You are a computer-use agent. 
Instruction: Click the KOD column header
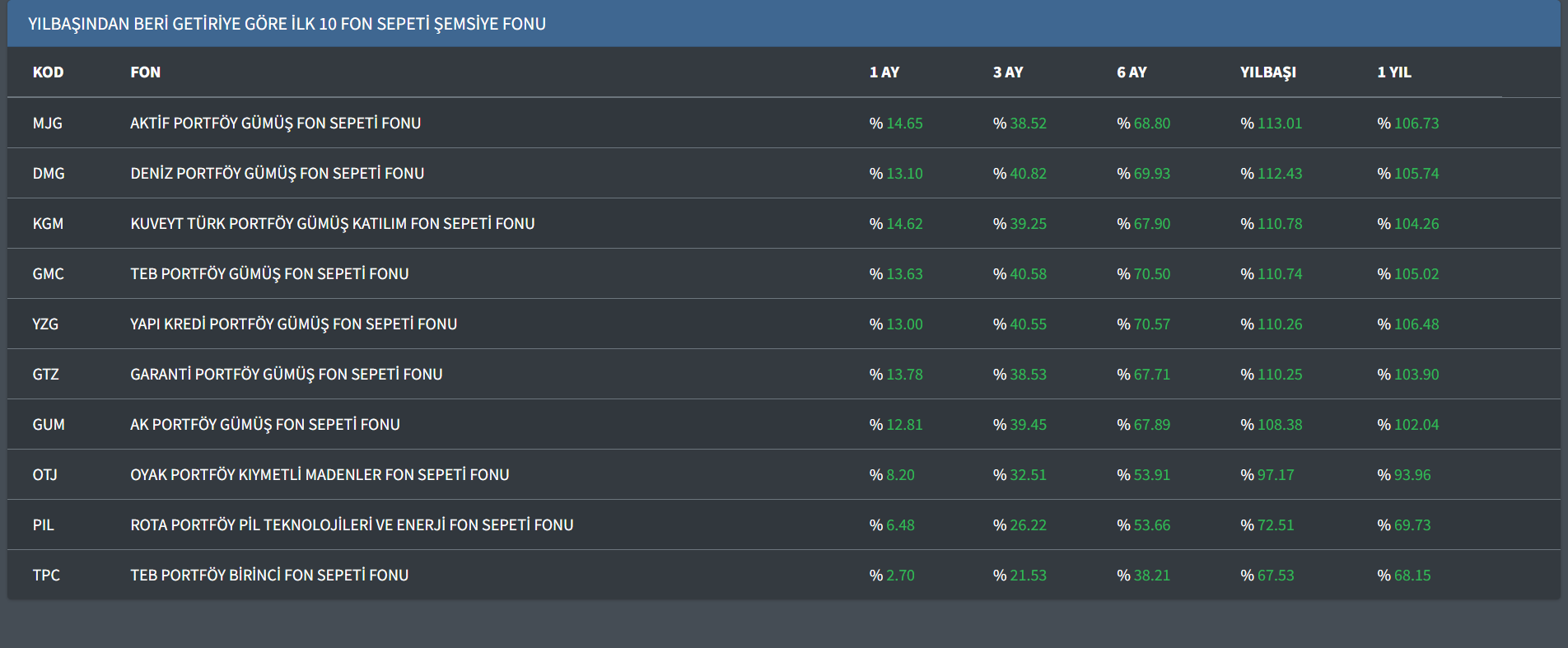48,72
